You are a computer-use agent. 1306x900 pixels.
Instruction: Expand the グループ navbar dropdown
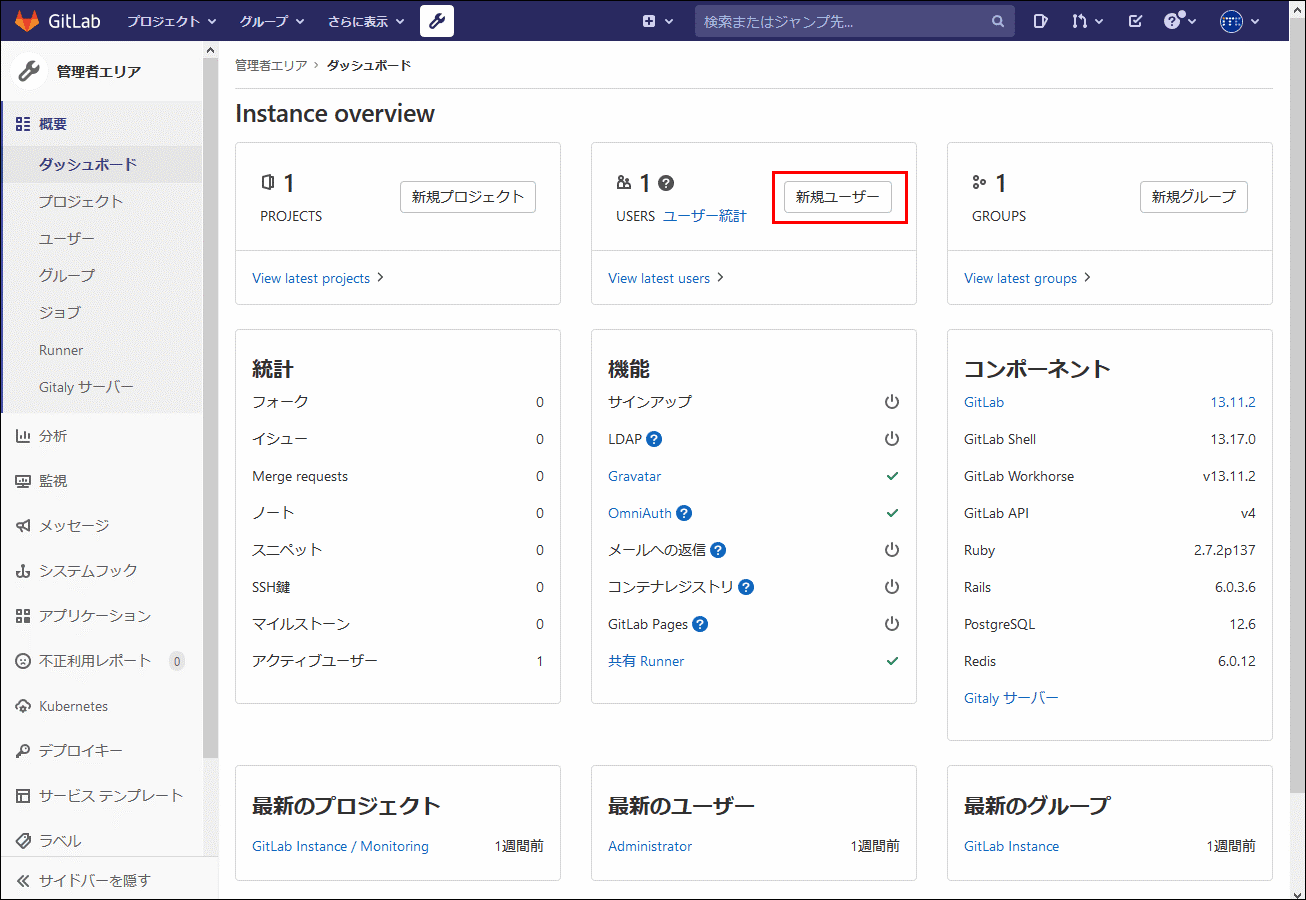[272, 21]
